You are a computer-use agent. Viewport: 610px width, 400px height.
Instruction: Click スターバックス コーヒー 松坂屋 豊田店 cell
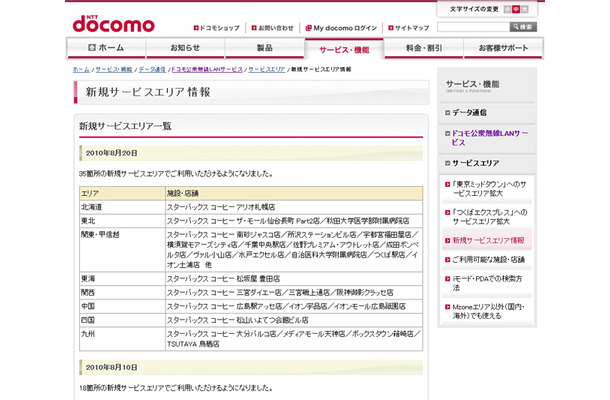coord(294,279)
